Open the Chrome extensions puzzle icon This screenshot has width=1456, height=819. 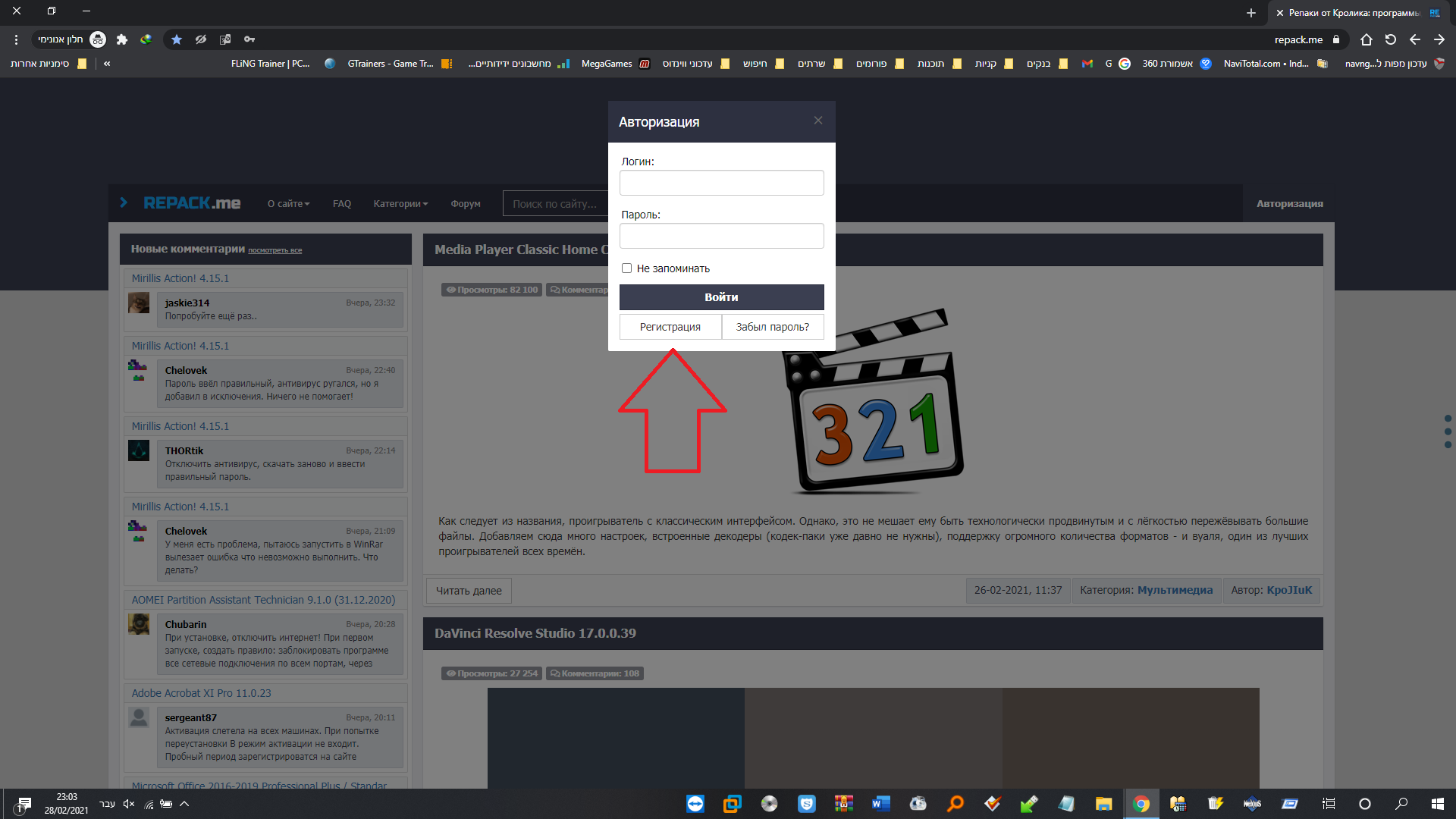tap(122, 39)
